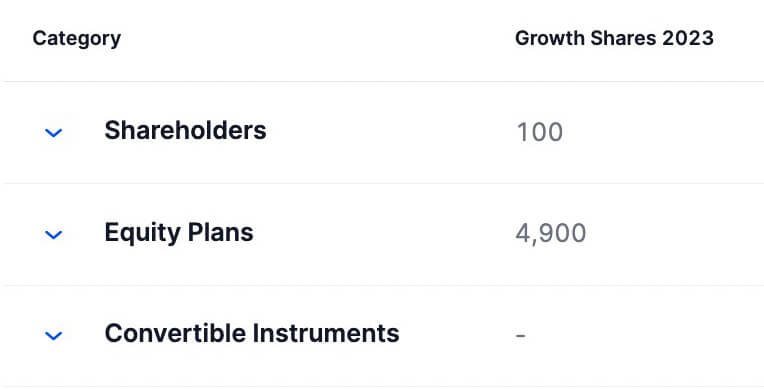Click the 4,900 value for Equity Plans
The image size is (764, 389).
[x=551, y=233]
